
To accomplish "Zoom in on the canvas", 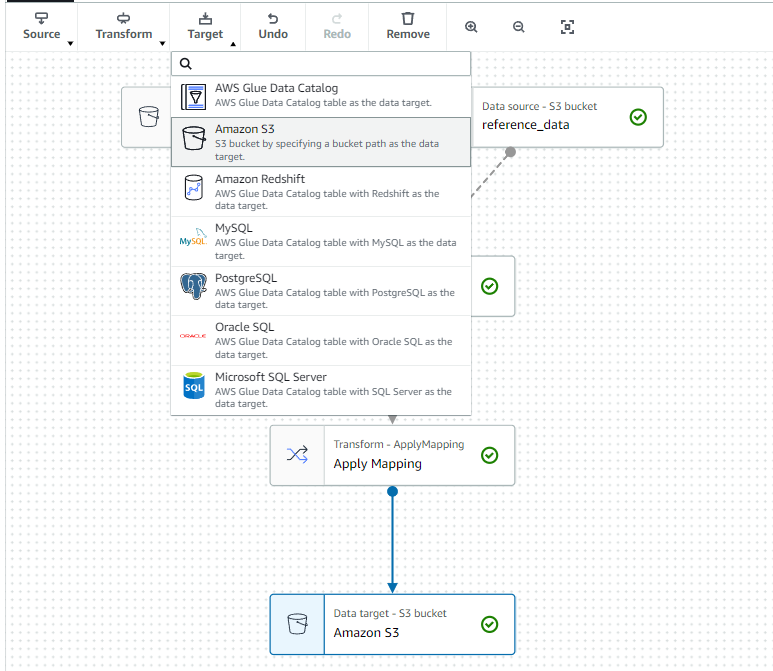I will click(x=471, y=27).
